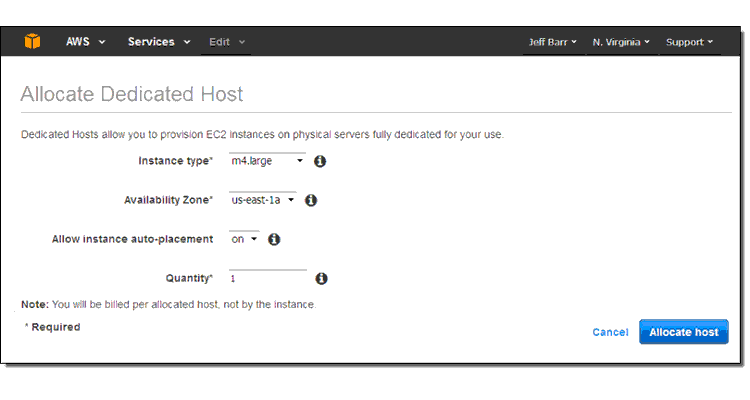750x400 pixels.
Task: Open the Availability Zone us-east-1a dropdown
Action: click(263, 200)
